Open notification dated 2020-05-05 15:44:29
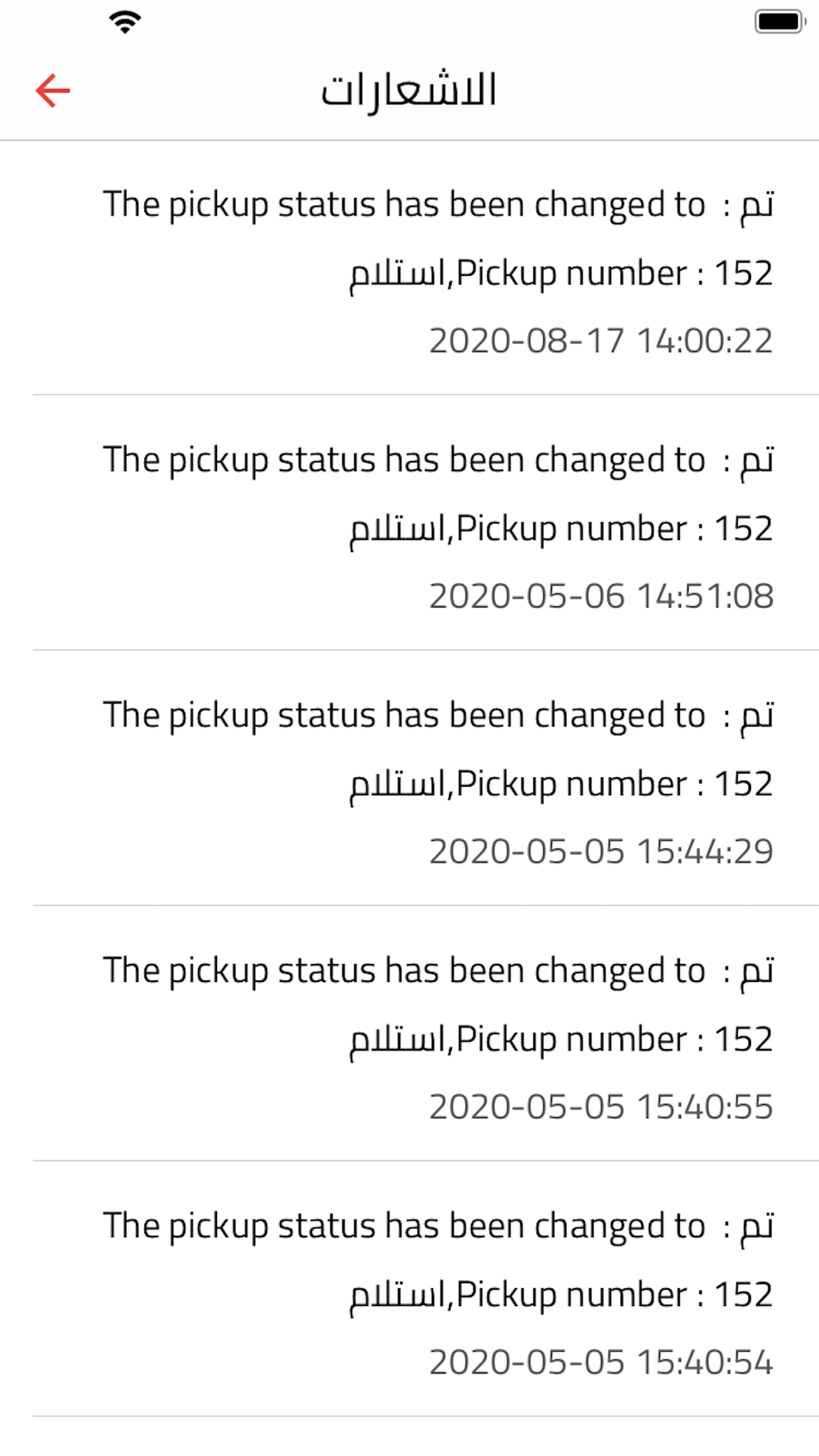Viewport: 819px width, 1456px height. [x=426, y=778]
